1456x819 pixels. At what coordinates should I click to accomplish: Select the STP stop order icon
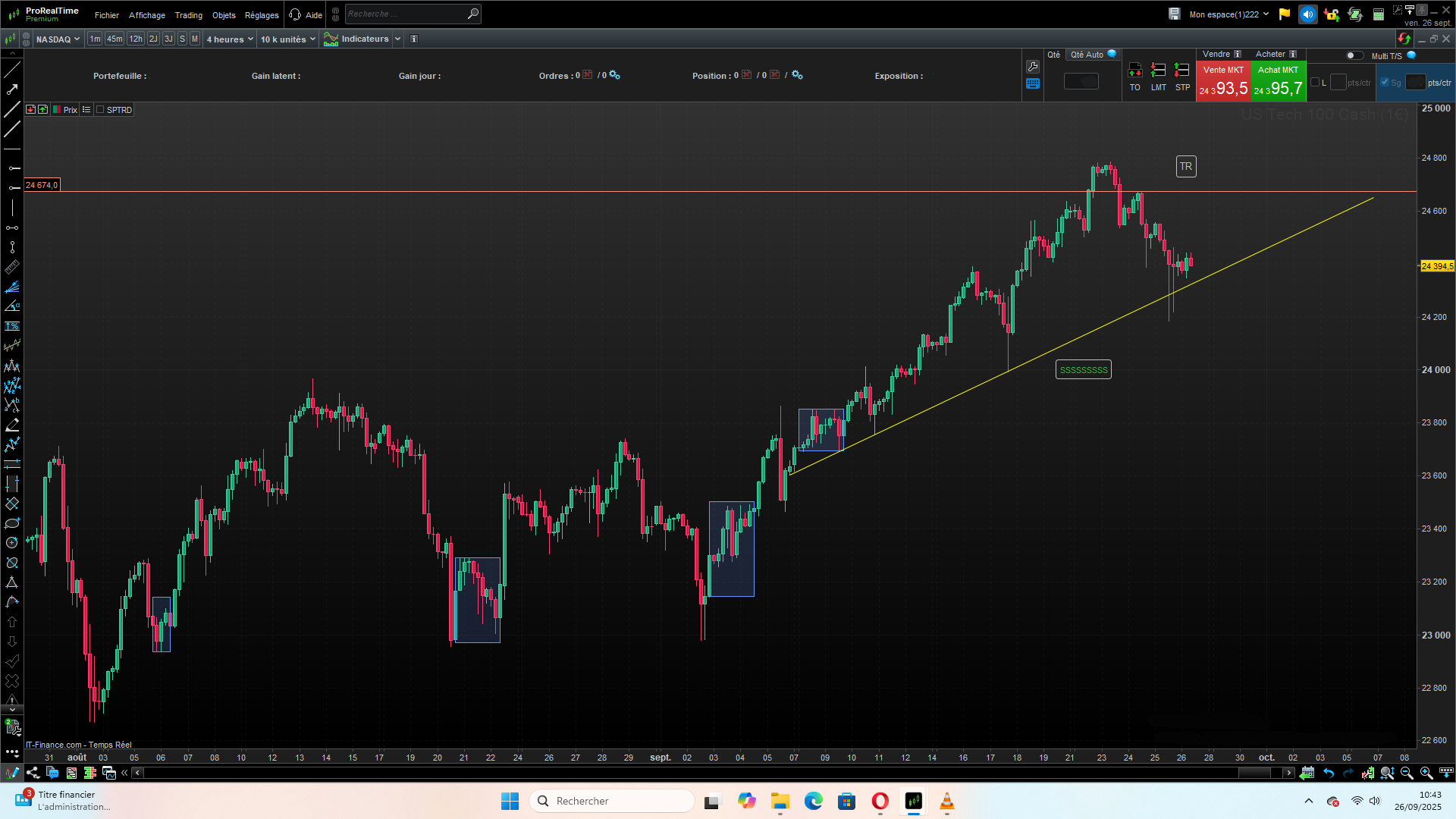pos(1181,71)
